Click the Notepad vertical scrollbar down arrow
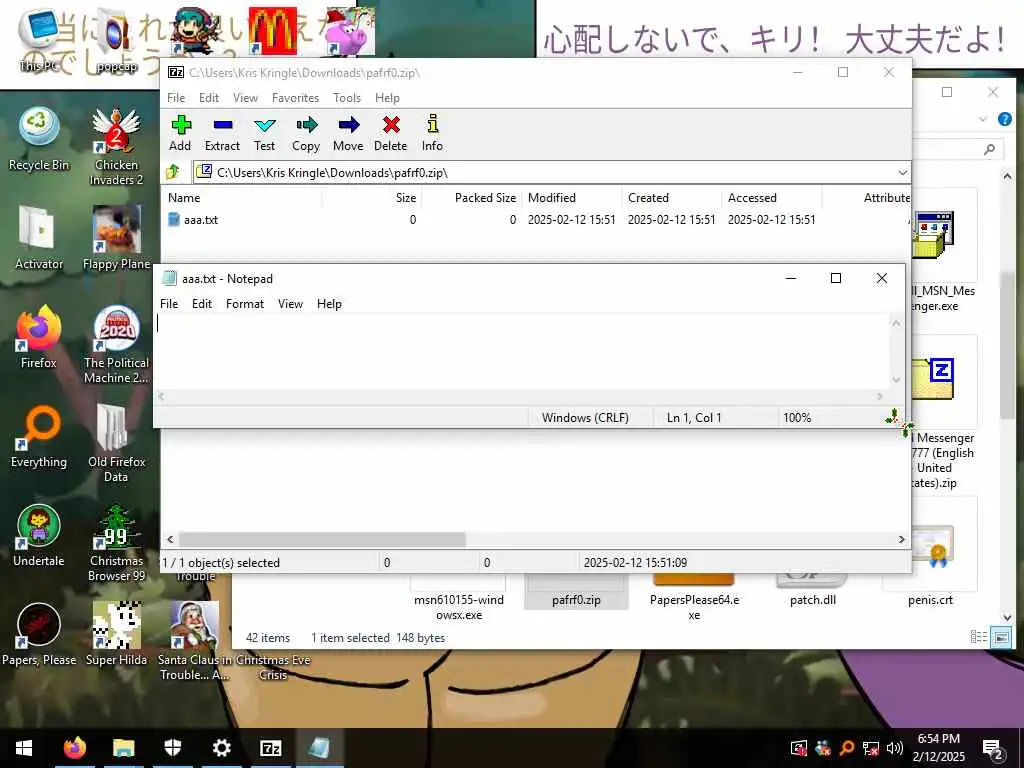This screenshot has width=1024, height=768. pos(897,380)
